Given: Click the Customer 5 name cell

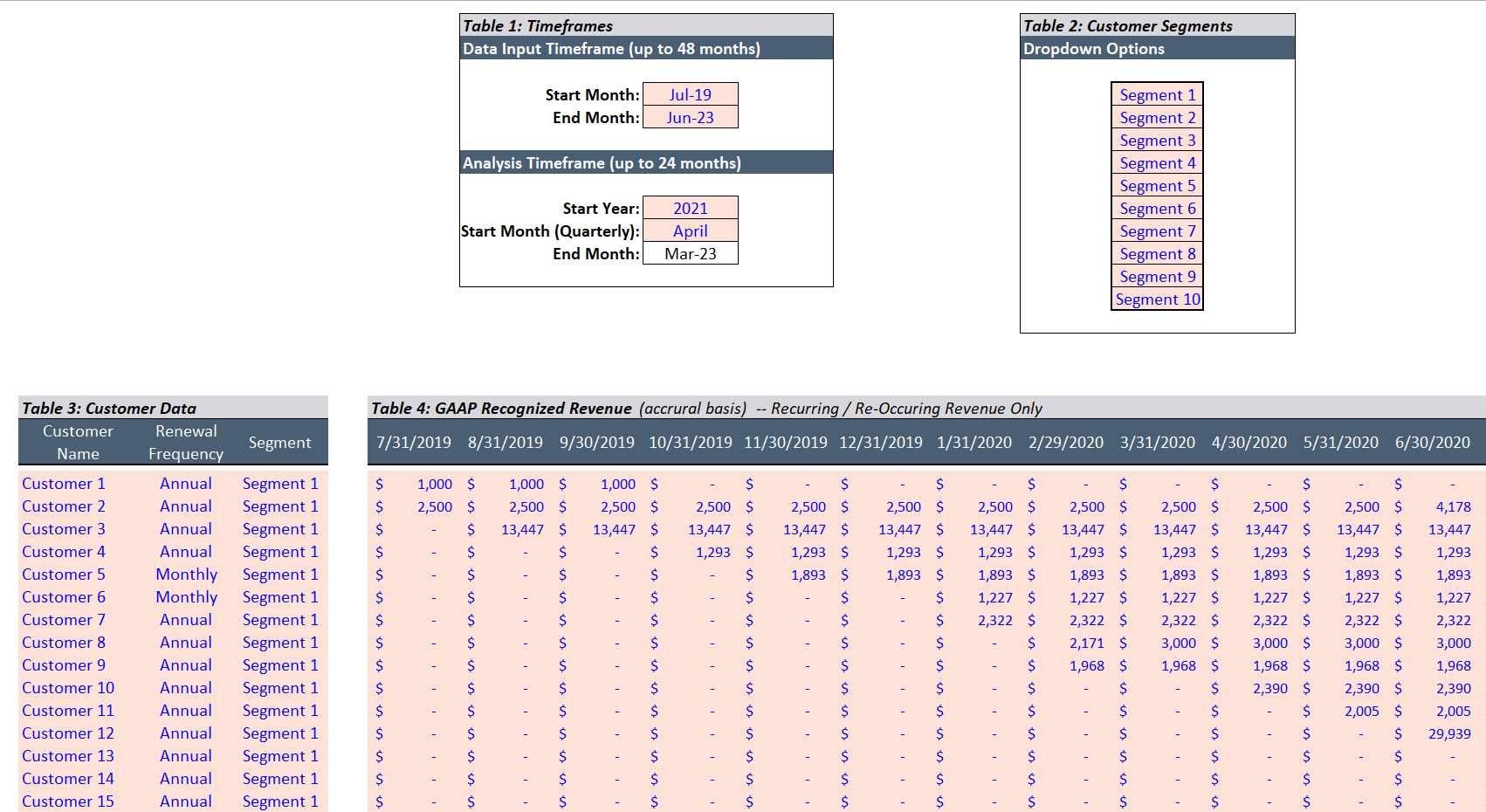Looking at the screenshot, I should pyautogui.click(x=63, y=574).
